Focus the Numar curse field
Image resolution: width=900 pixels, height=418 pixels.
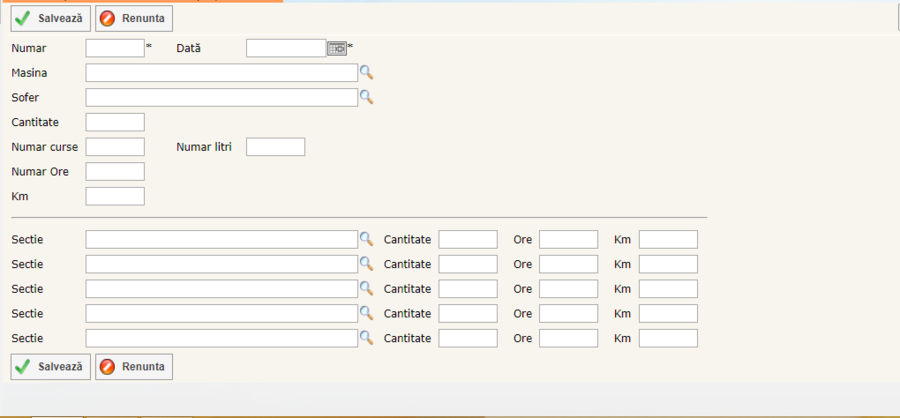115,147
